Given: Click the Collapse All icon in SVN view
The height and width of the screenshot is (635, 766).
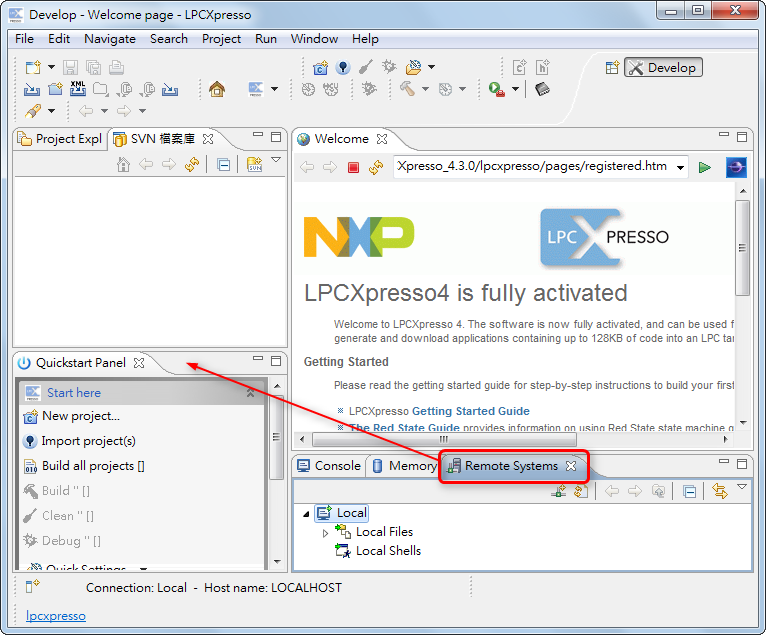Looking at the screenshot, I should click(223, 165).
